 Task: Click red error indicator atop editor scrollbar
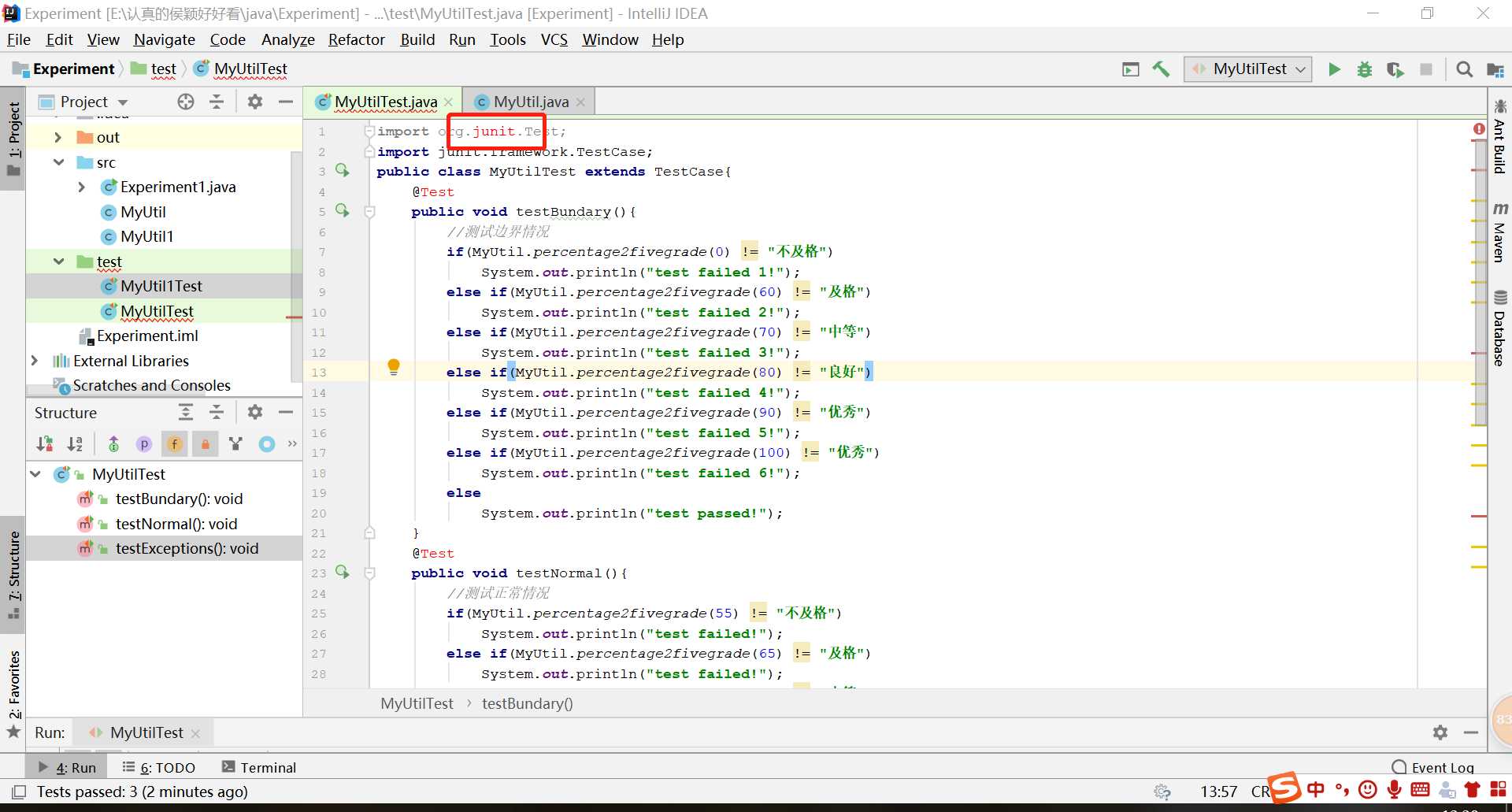1479,128
